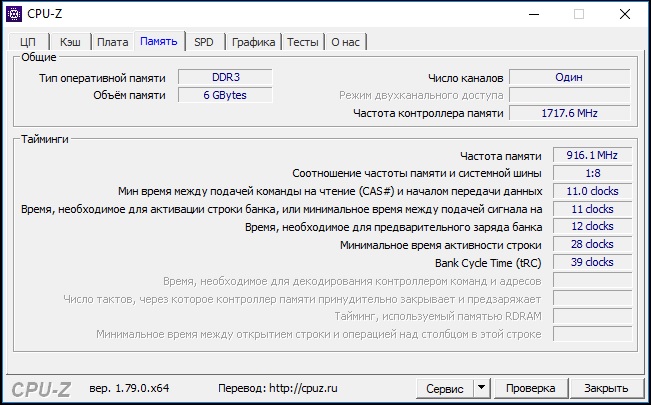
Task: Click the 12 clocks precharge value
Action: (x=592, y=226)
